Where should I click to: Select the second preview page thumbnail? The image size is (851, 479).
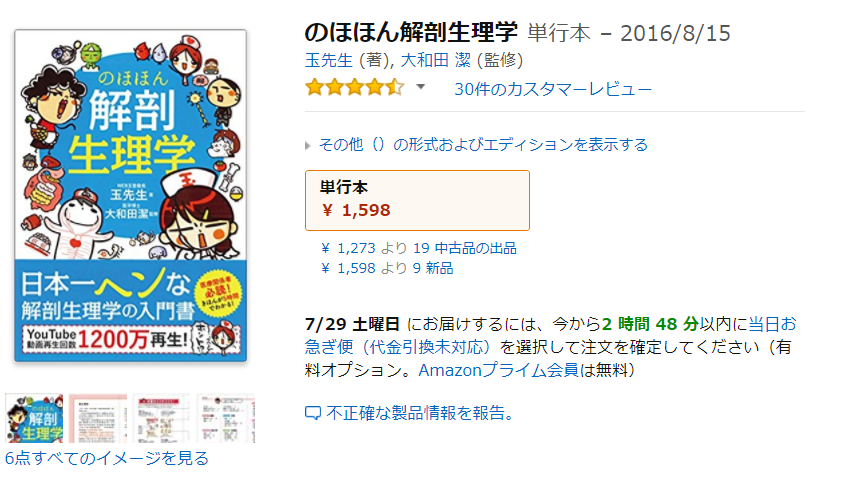[98, 418]
